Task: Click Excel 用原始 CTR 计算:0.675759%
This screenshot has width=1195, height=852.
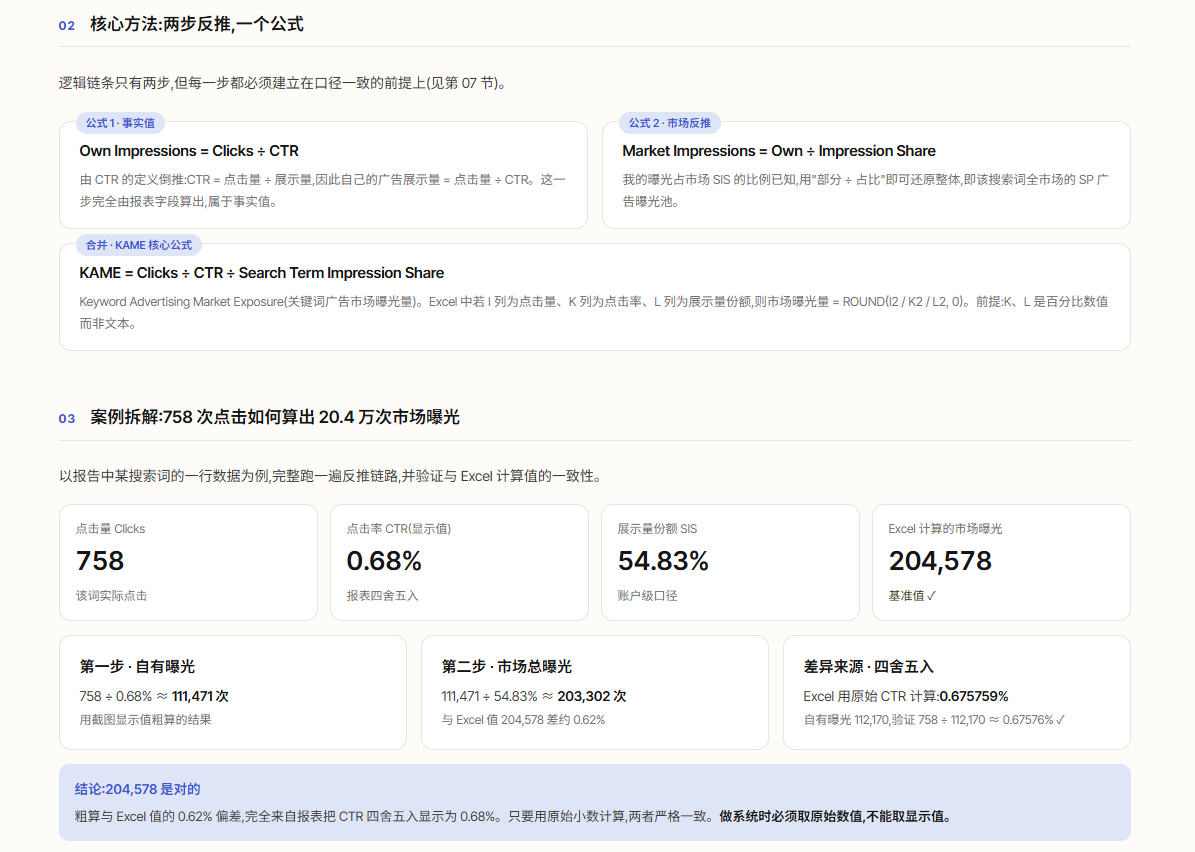Action: pos(905,697)
